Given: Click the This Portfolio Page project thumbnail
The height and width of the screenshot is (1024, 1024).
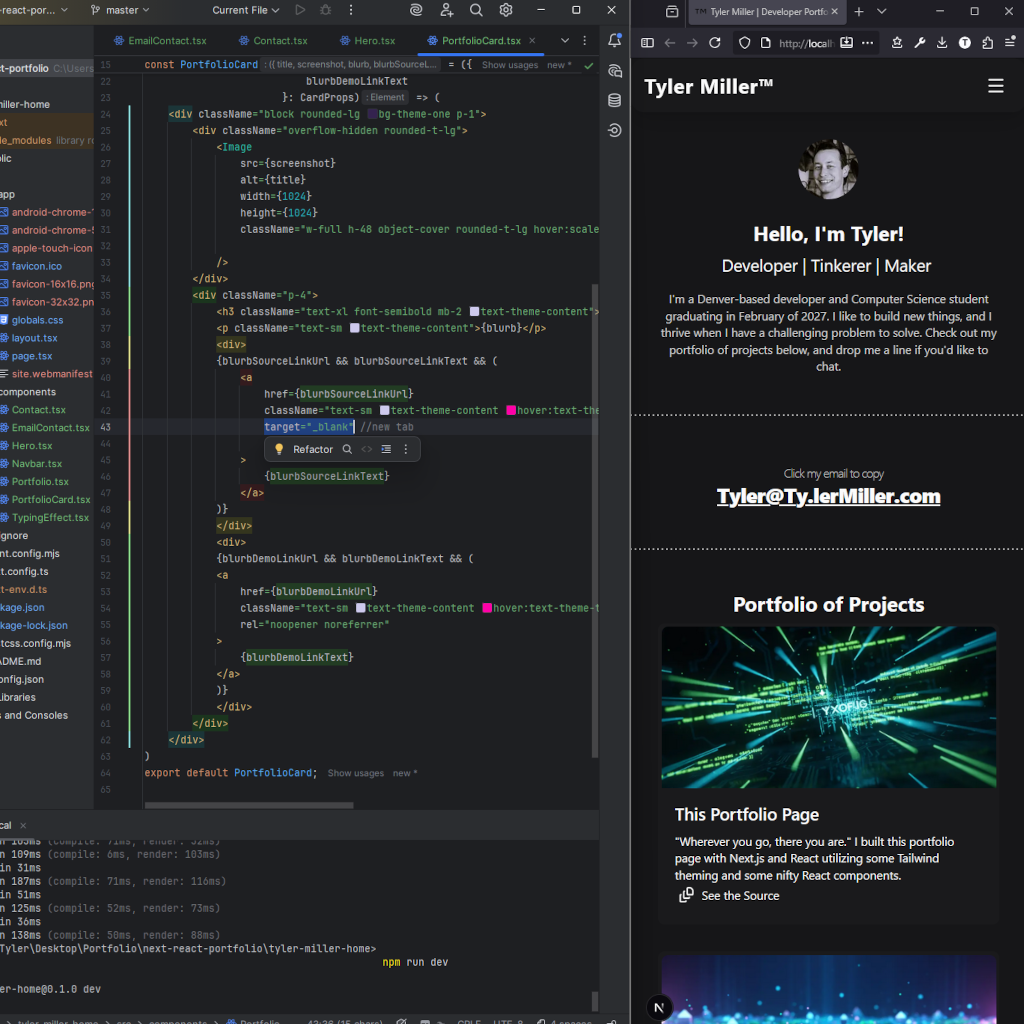Looking at the screenshot, I should tap(828, 707).
